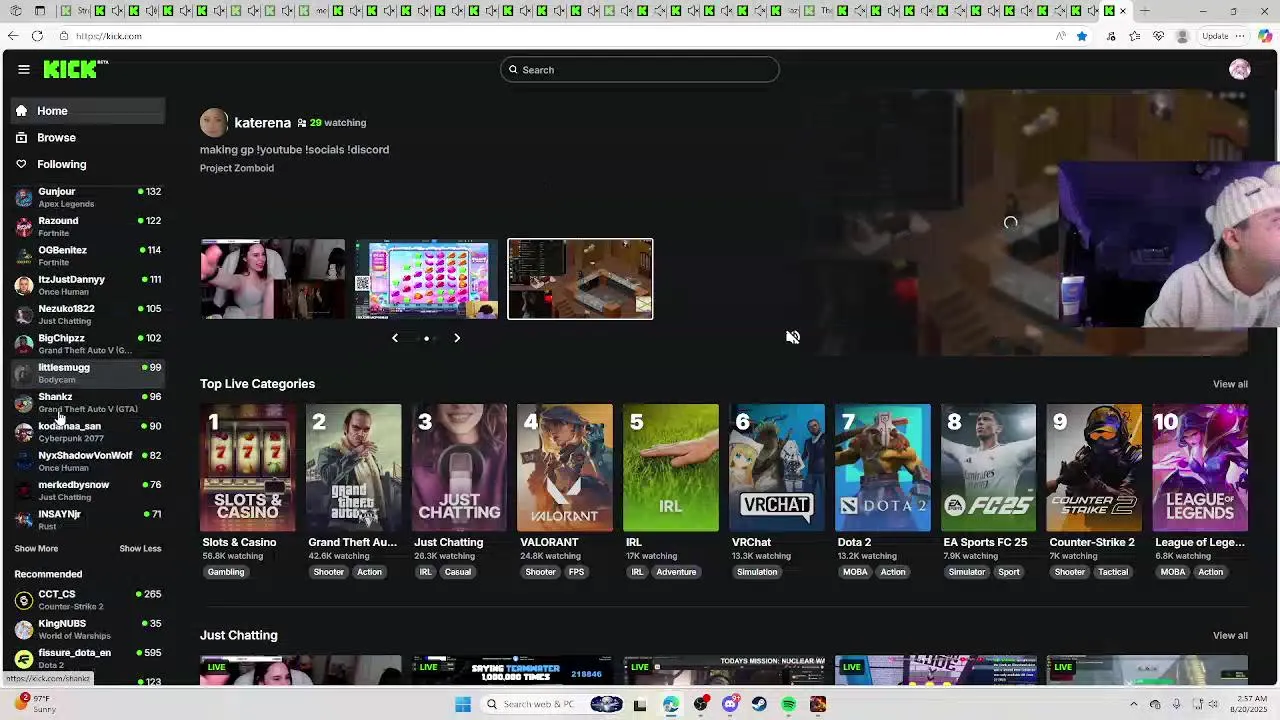Image resolution: width=1280 pixels, height=720 pixels.
Task: Open INSAYNjr's channel in the sidebar
Action: pyautogui.click(x=88, y=520)
